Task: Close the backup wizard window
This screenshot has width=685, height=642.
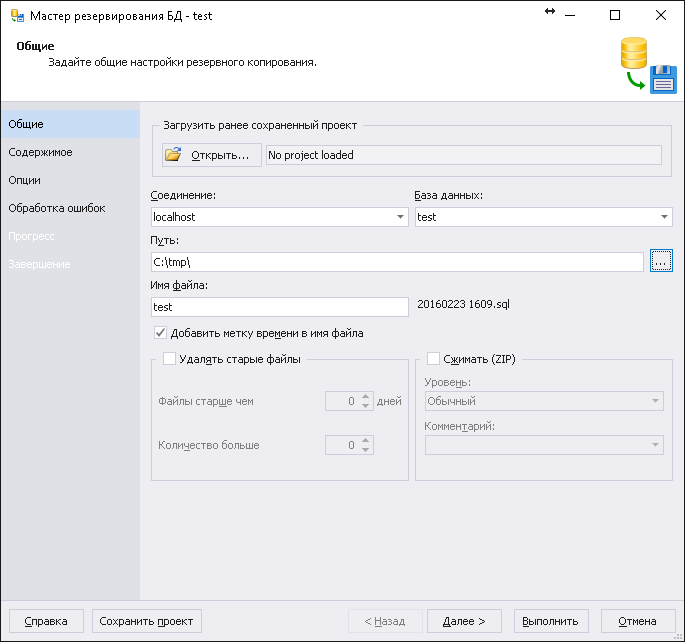Action: point(661,15)
